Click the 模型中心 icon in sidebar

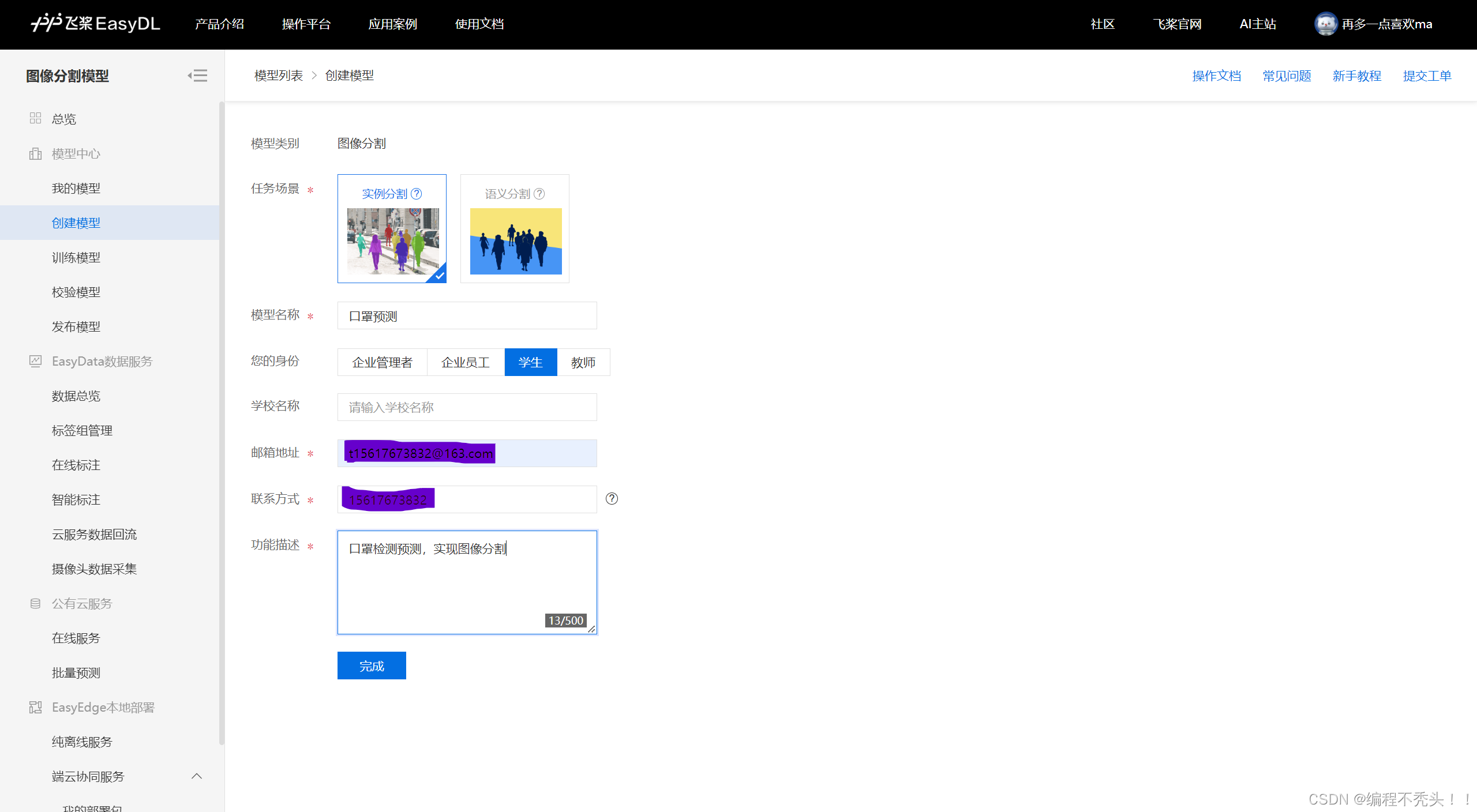point(35,153)
